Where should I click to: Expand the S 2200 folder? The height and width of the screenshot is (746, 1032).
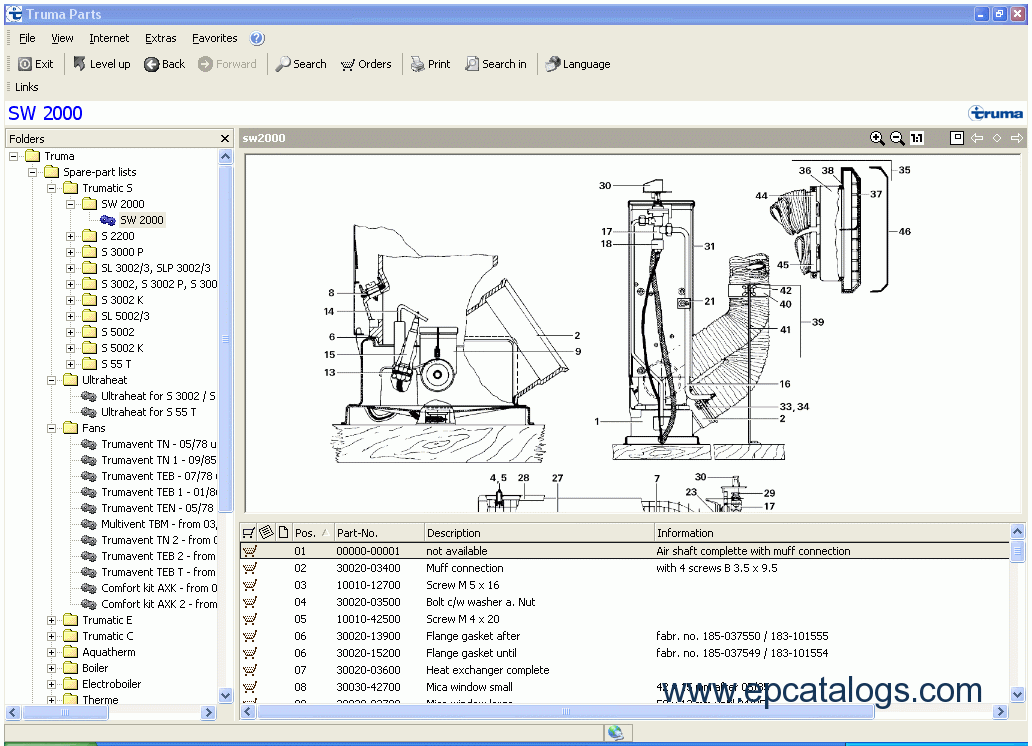pyautogui.click(x=70, y=236)
